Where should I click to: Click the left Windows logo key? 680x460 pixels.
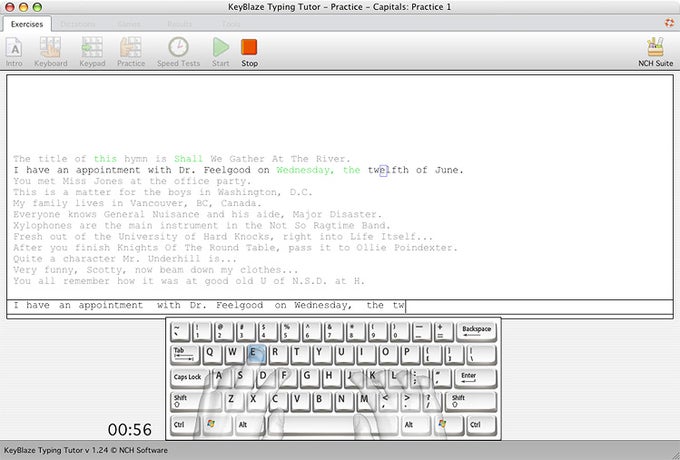[217, 425]
